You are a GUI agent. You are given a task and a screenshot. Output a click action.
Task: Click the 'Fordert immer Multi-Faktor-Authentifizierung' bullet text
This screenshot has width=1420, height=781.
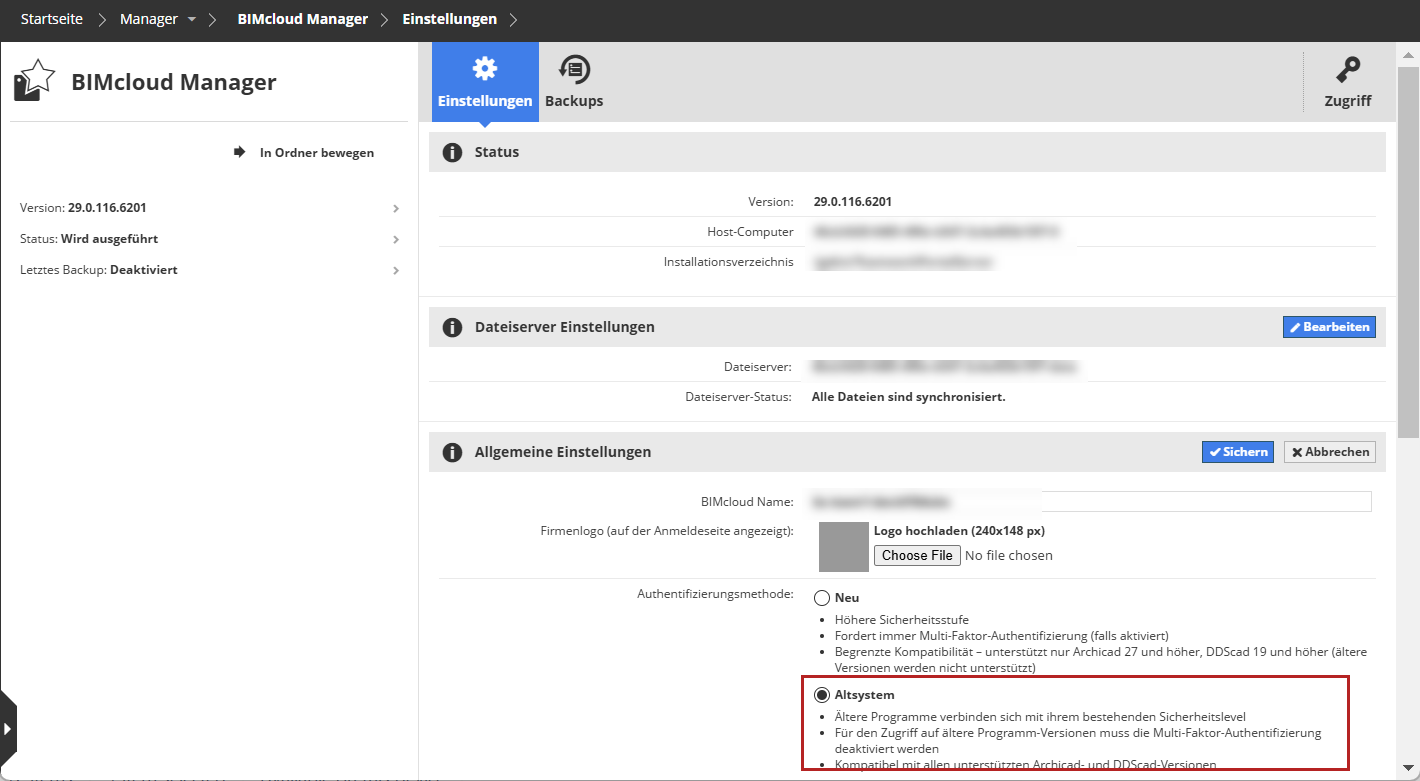click(1002, 636)
